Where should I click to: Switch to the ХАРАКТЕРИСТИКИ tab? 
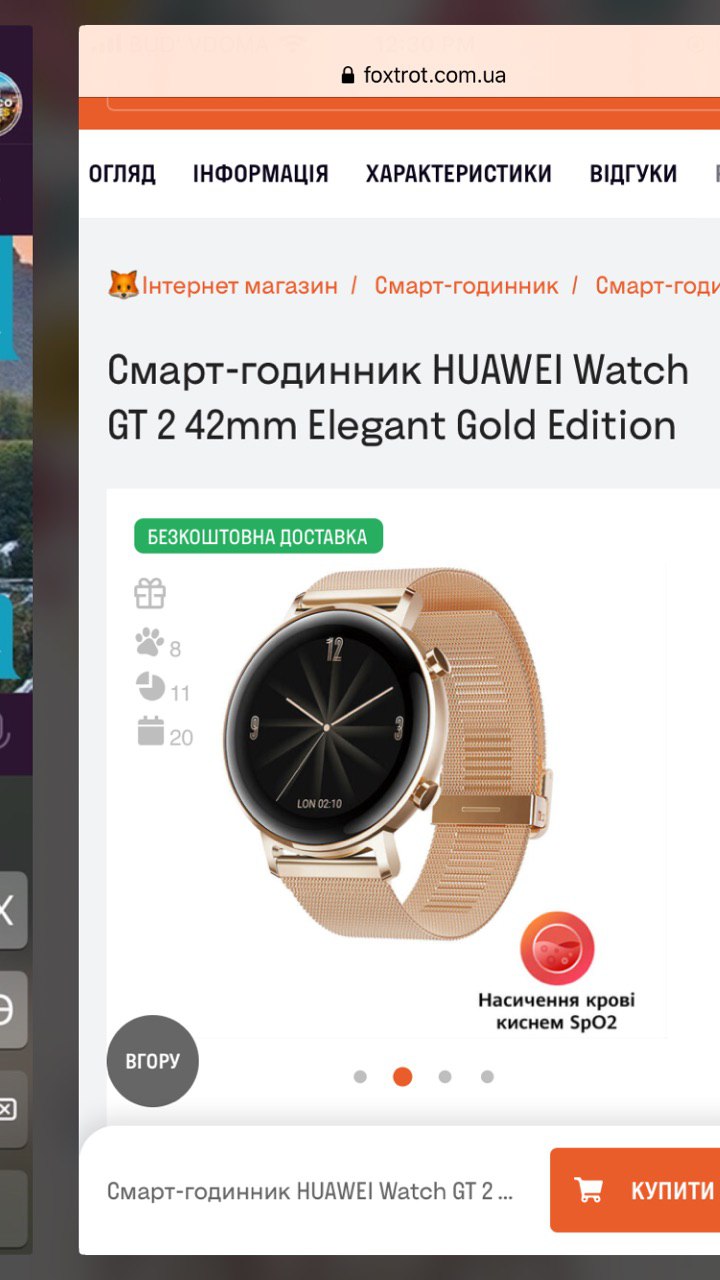[x=459, y=174]
